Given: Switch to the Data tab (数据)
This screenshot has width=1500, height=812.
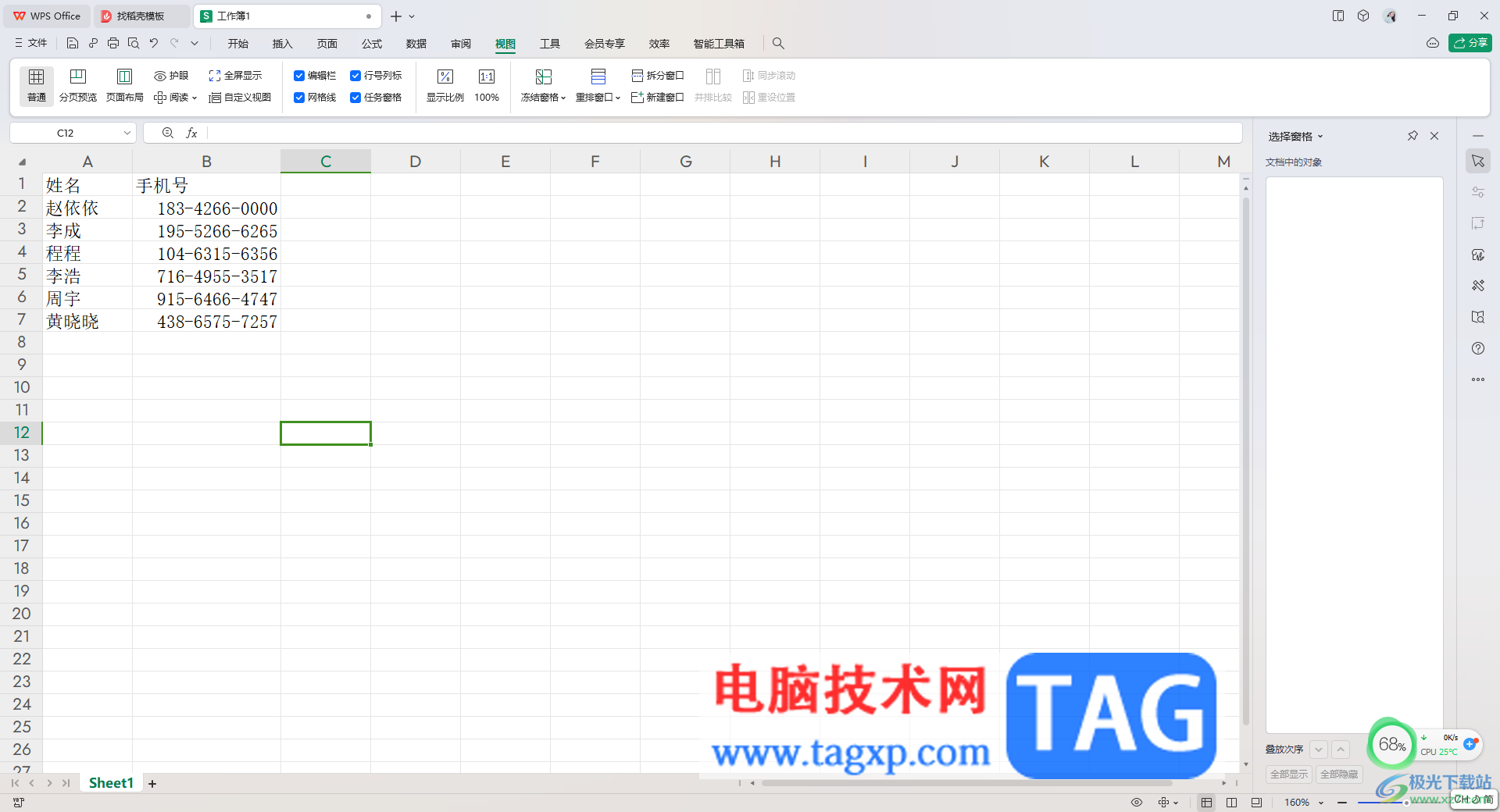Looking at the screenshot, I should [x=416, y=44].
